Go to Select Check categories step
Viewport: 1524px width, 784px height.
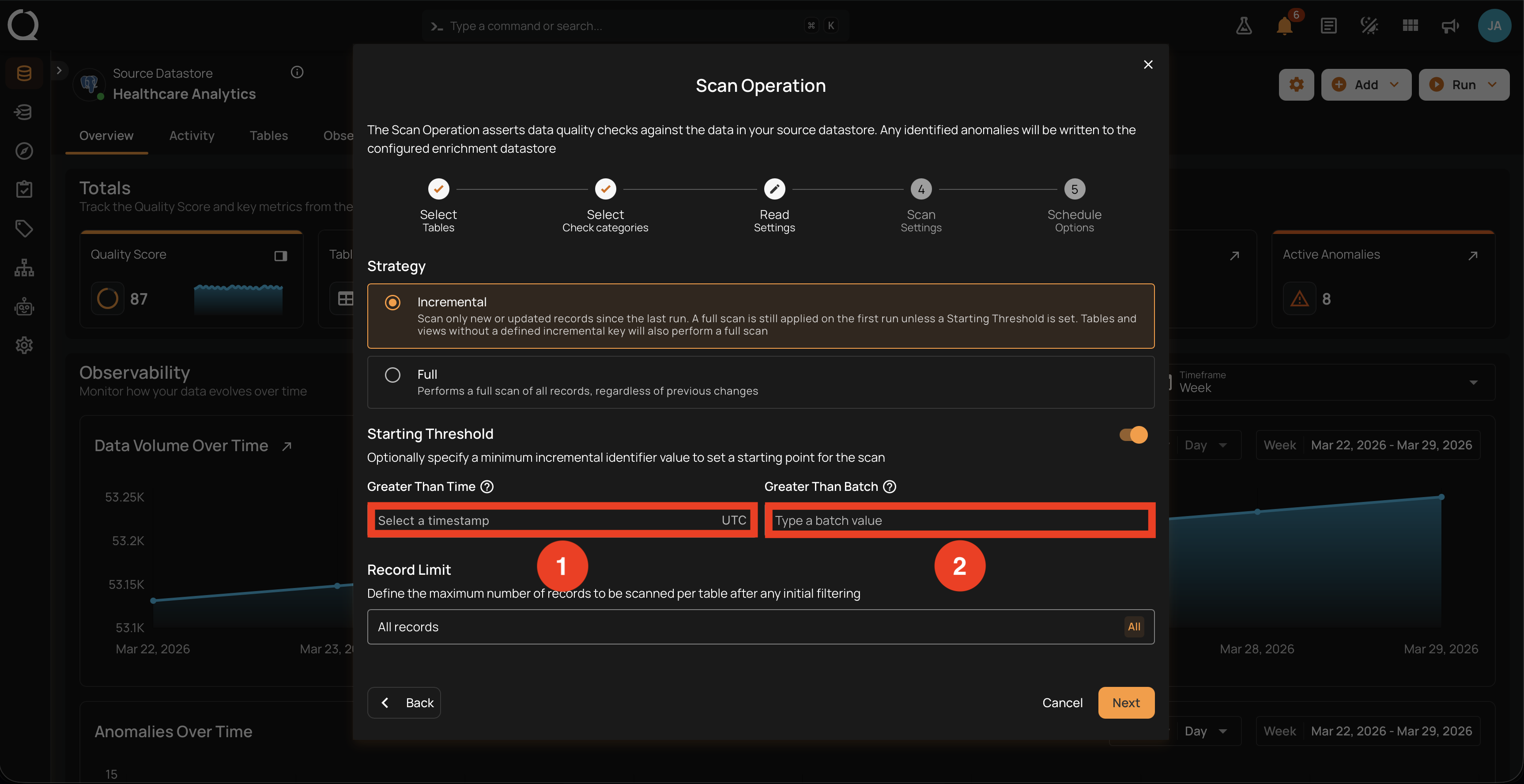click(605, 206)
